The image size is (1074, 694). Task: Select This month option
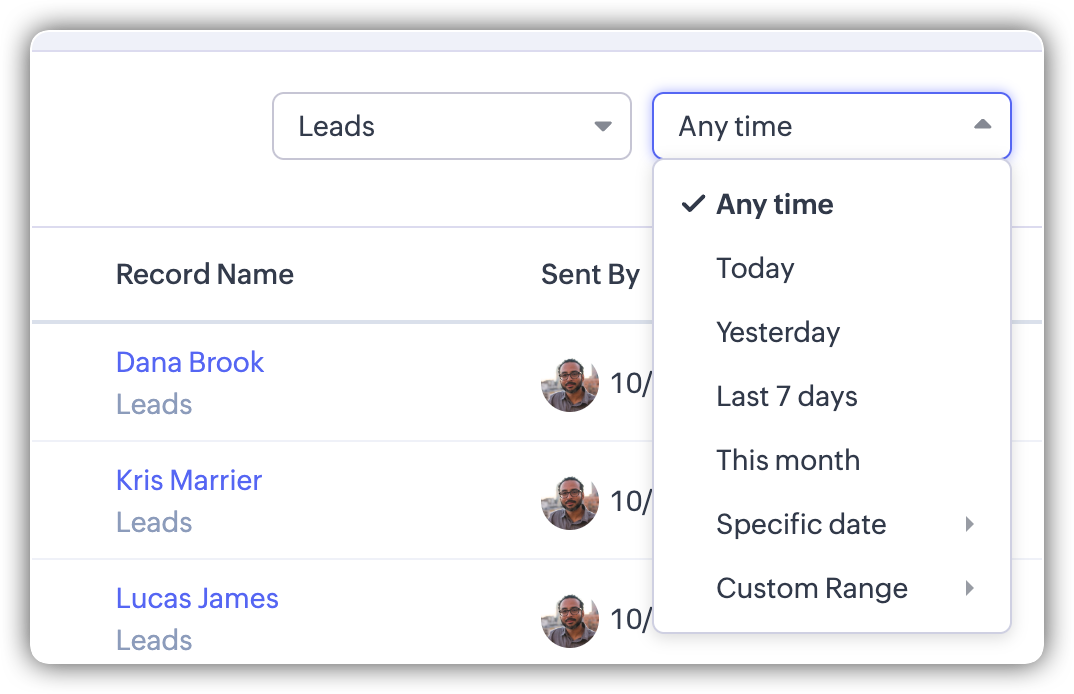coord(788,461)
